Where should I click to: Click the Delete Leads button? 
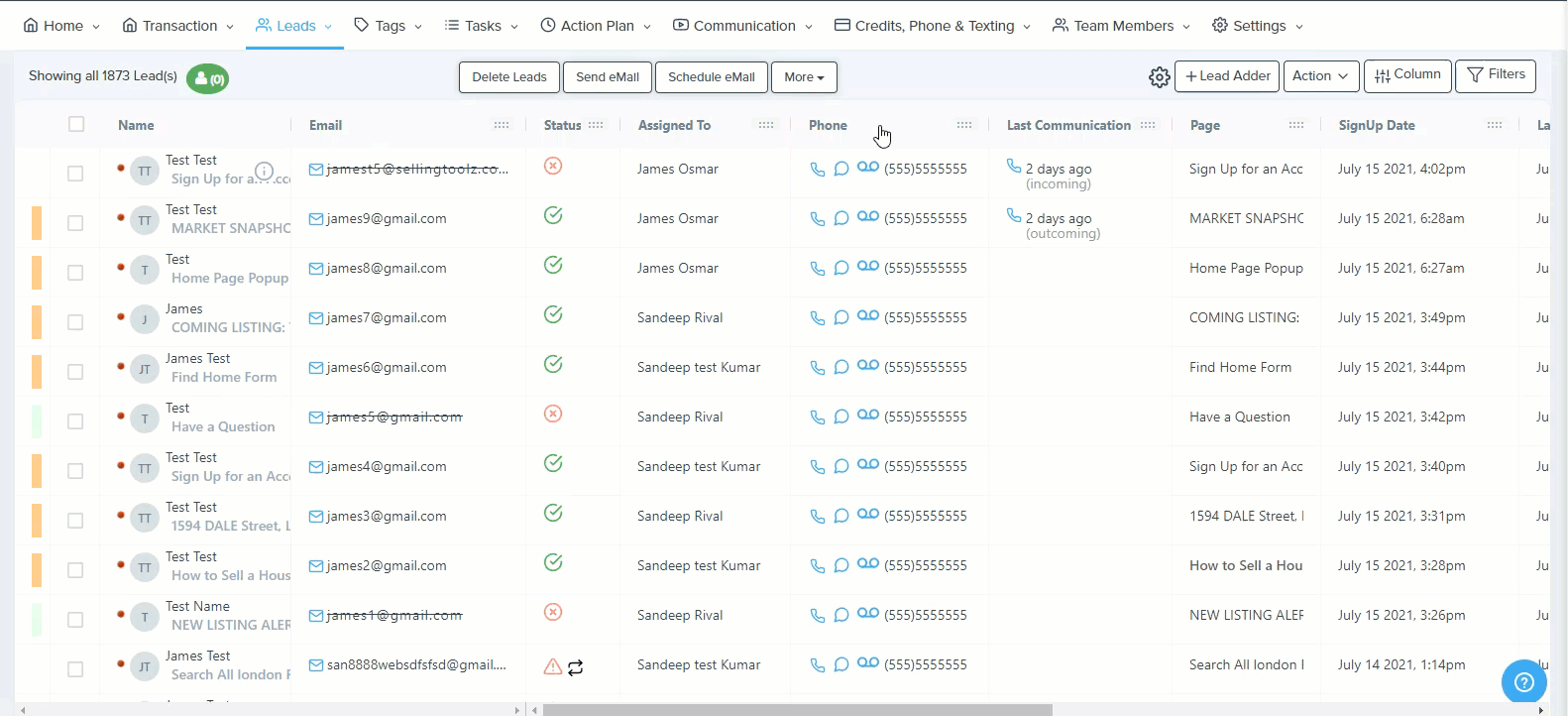(508, 77)
